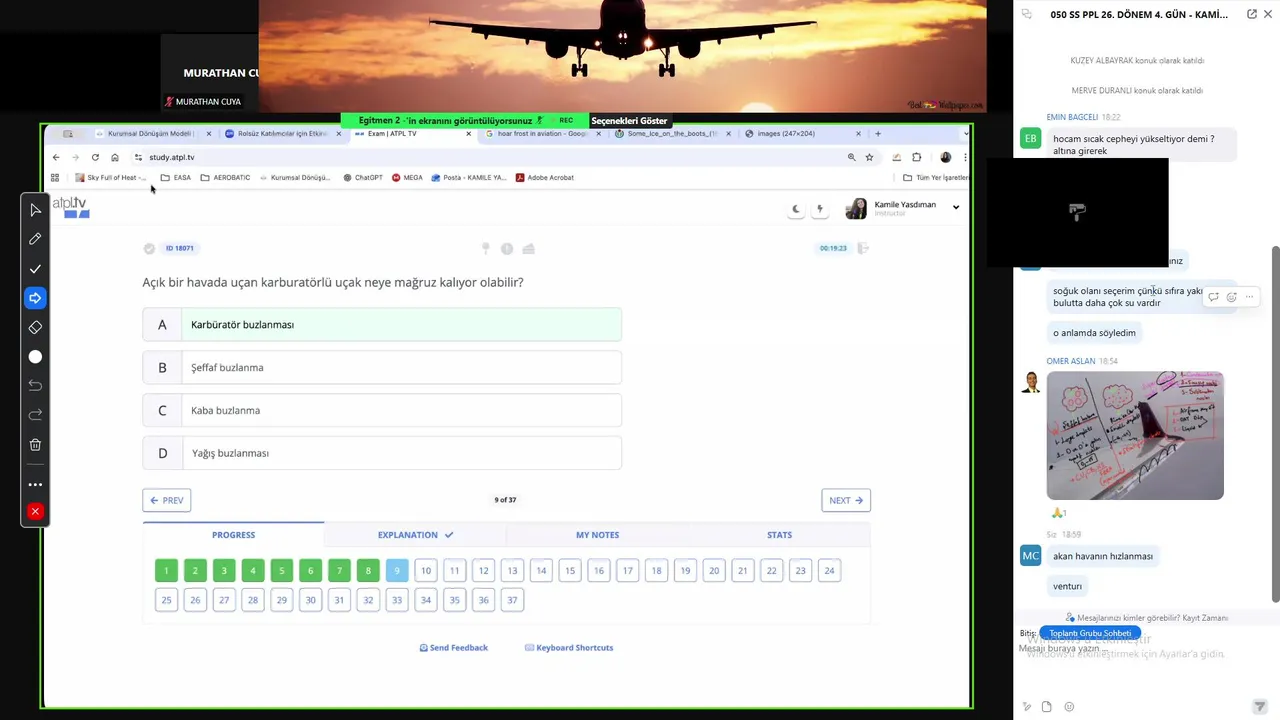Open the STATS tab
1280x720 pixels.
(x=779, y=535)
